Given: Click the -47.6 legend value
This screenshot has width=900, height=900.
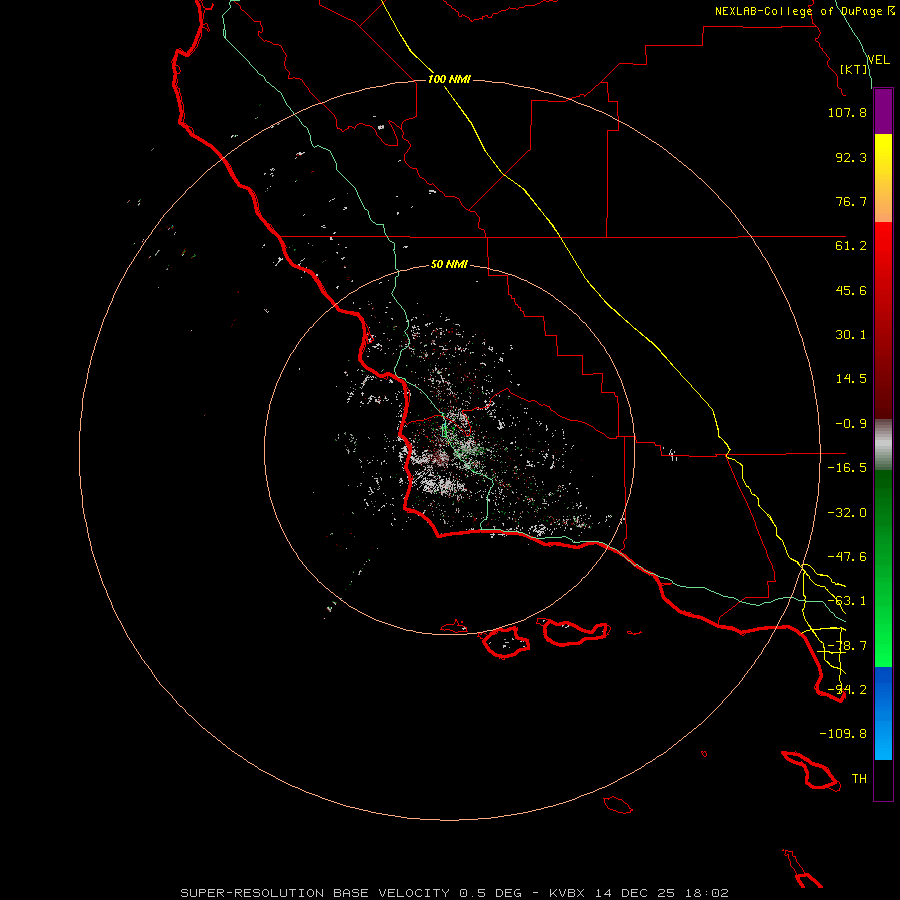Looking at the screenshot, I should (x=847, y=557).
